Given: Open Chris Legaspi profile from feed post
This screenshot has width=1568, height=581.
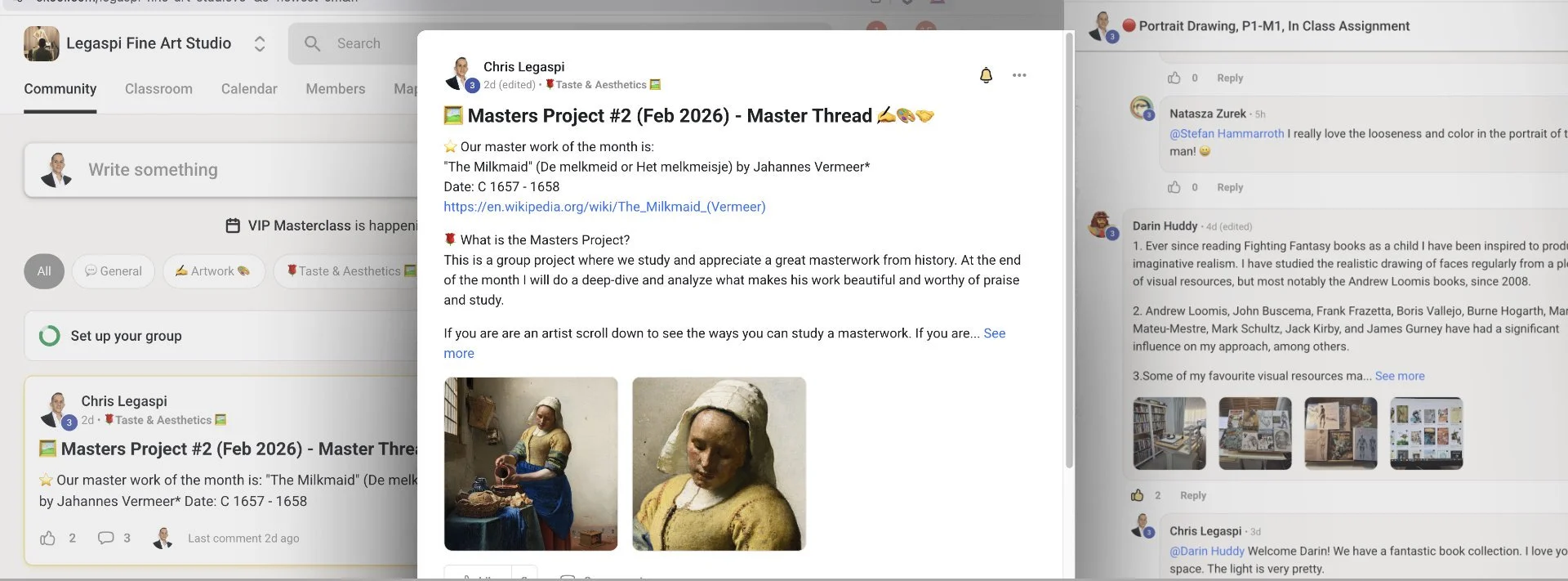Looking at the screenshot, I should tap(124, 401).
